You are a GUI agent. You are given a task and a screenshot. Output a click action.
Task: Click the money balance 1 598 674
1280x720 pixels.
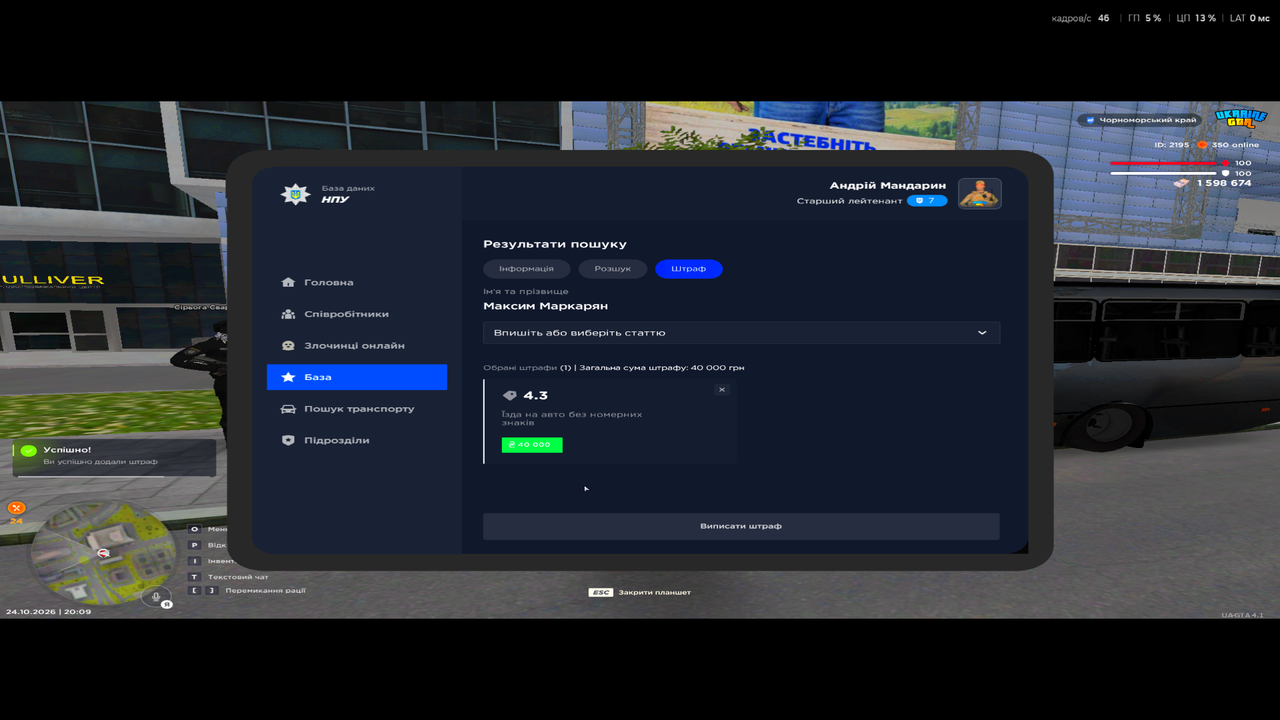[x=1224, y=183]
